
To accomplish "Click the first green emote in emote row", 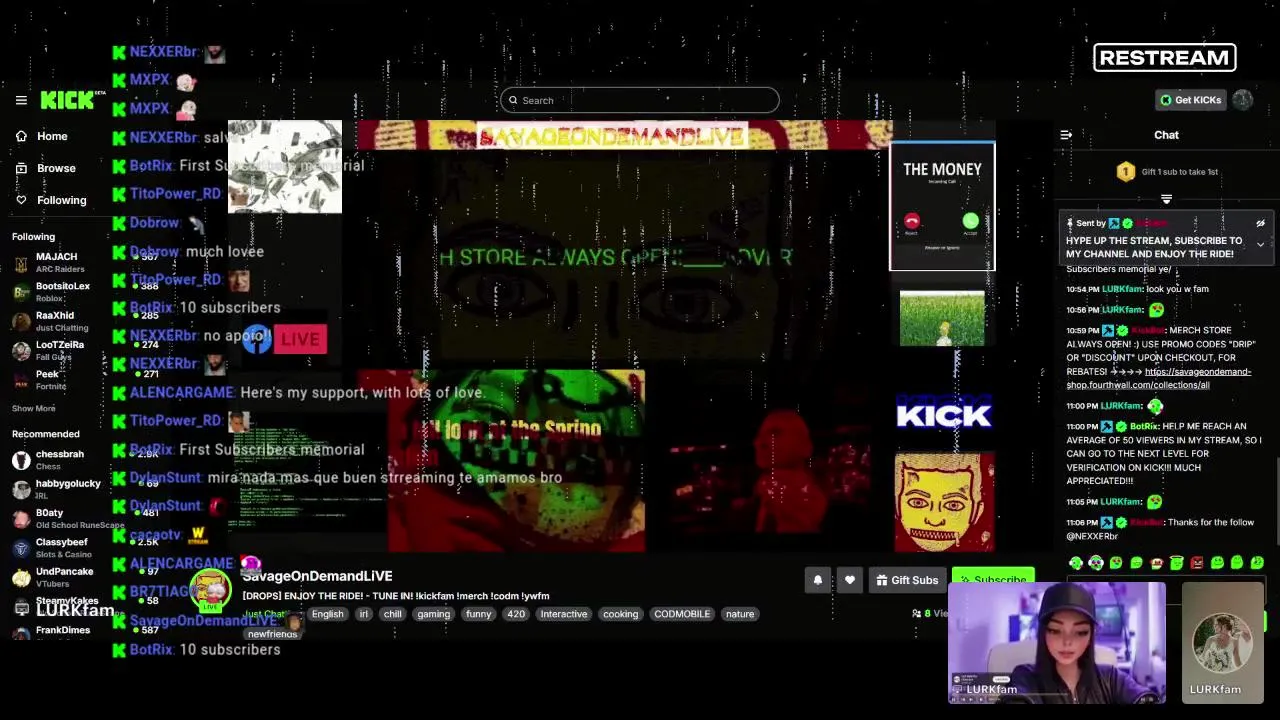I will (x=1076, y=563).
